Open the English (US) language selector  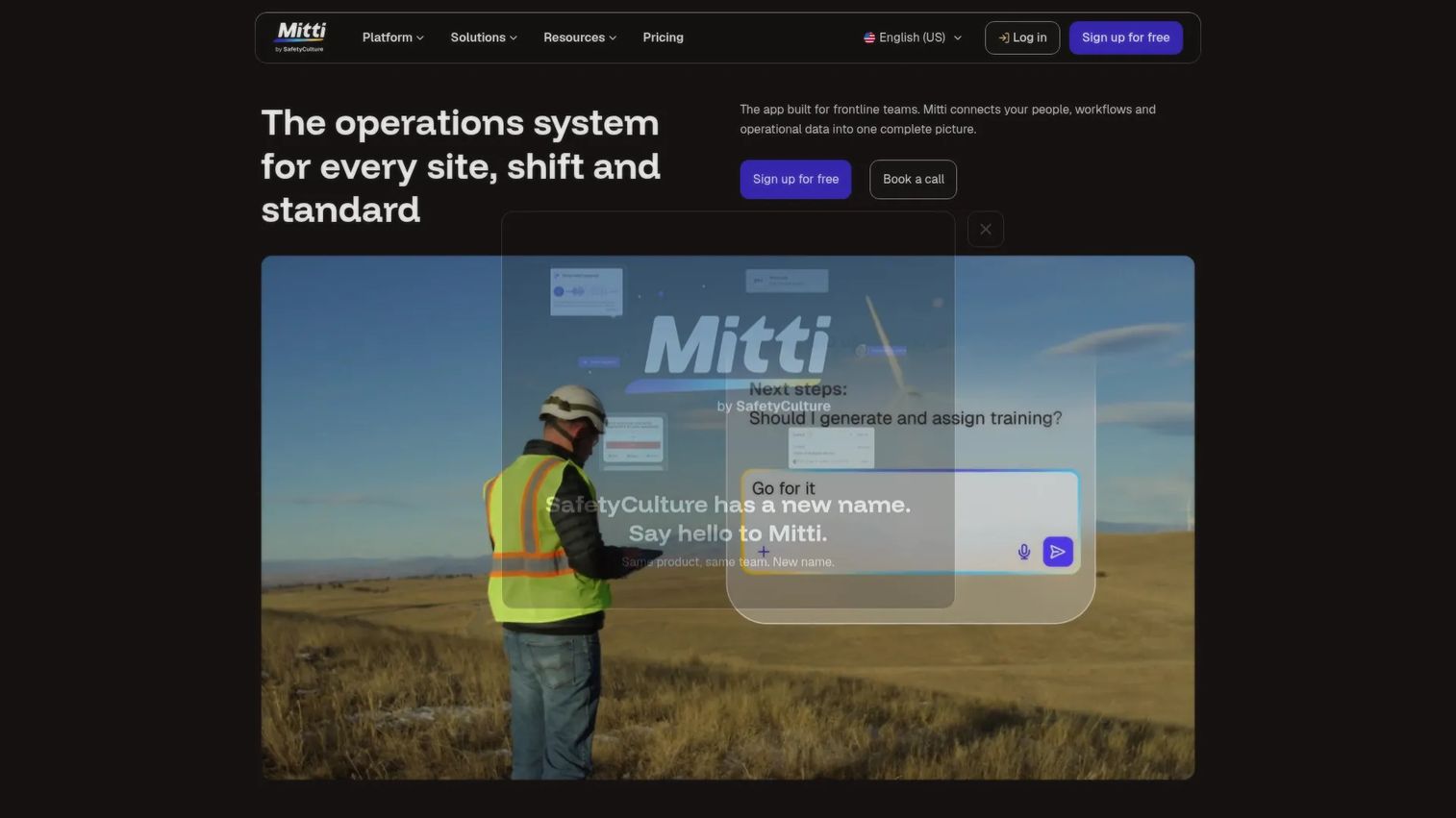point(913,37)
